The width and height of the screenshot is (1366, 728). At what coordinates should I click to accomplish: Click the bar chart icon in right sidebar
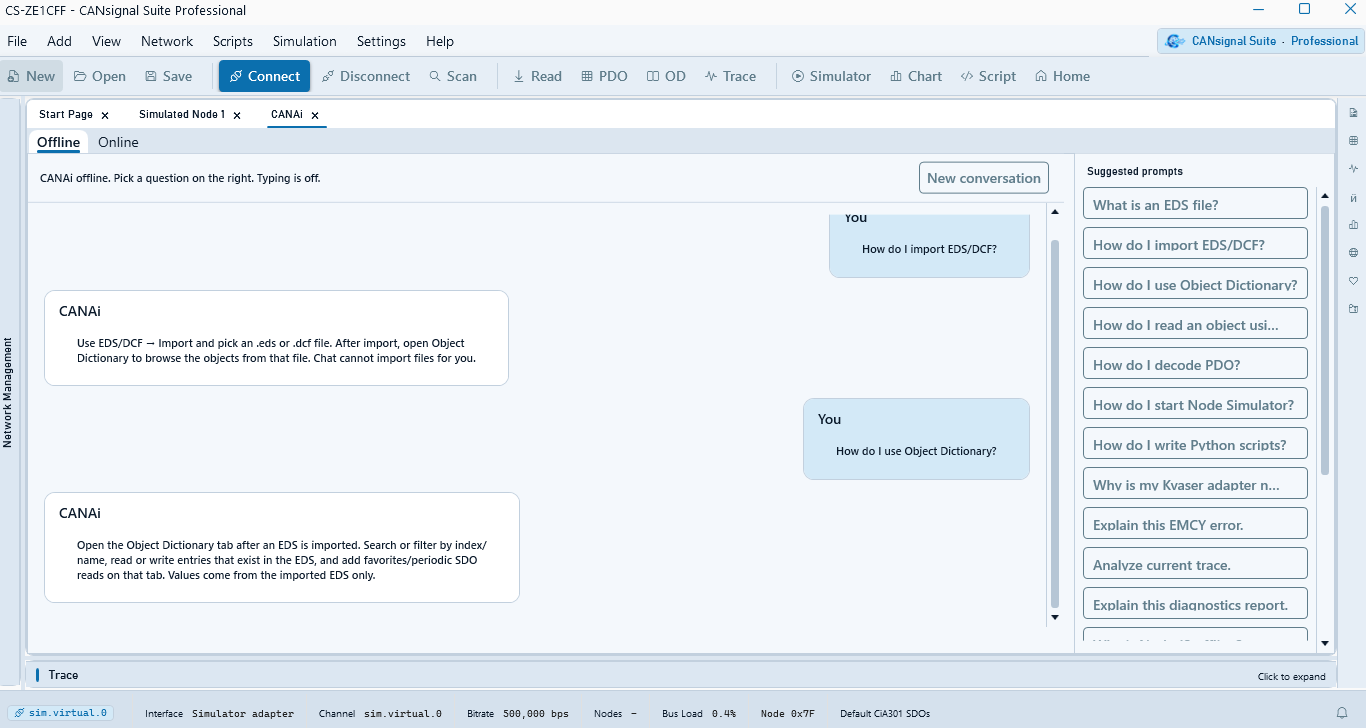tap(1353, 224)
